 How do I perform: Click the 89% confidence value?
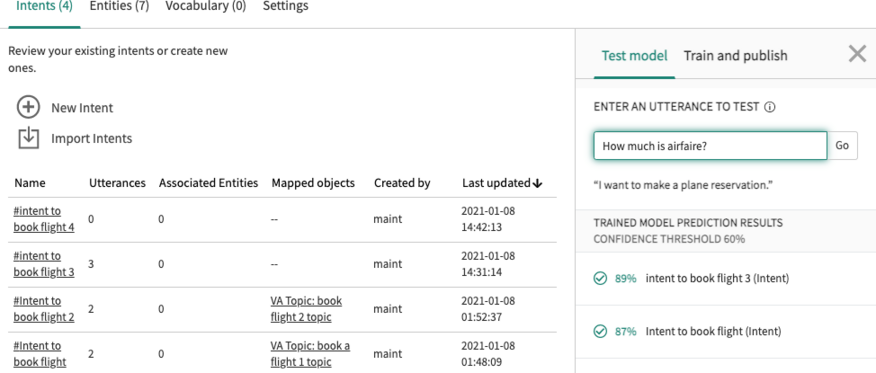(x=625, y=278)
